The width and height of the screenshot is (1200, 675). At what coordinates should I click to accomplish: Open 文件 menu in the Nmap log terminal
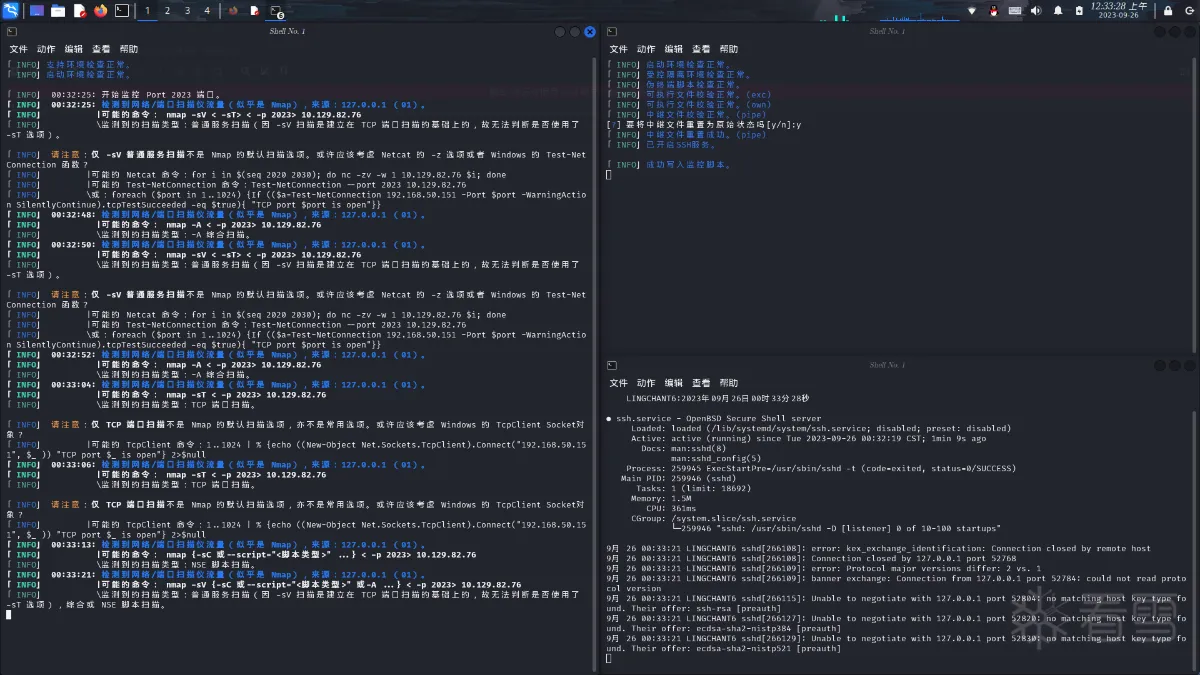tap(18, 49)
